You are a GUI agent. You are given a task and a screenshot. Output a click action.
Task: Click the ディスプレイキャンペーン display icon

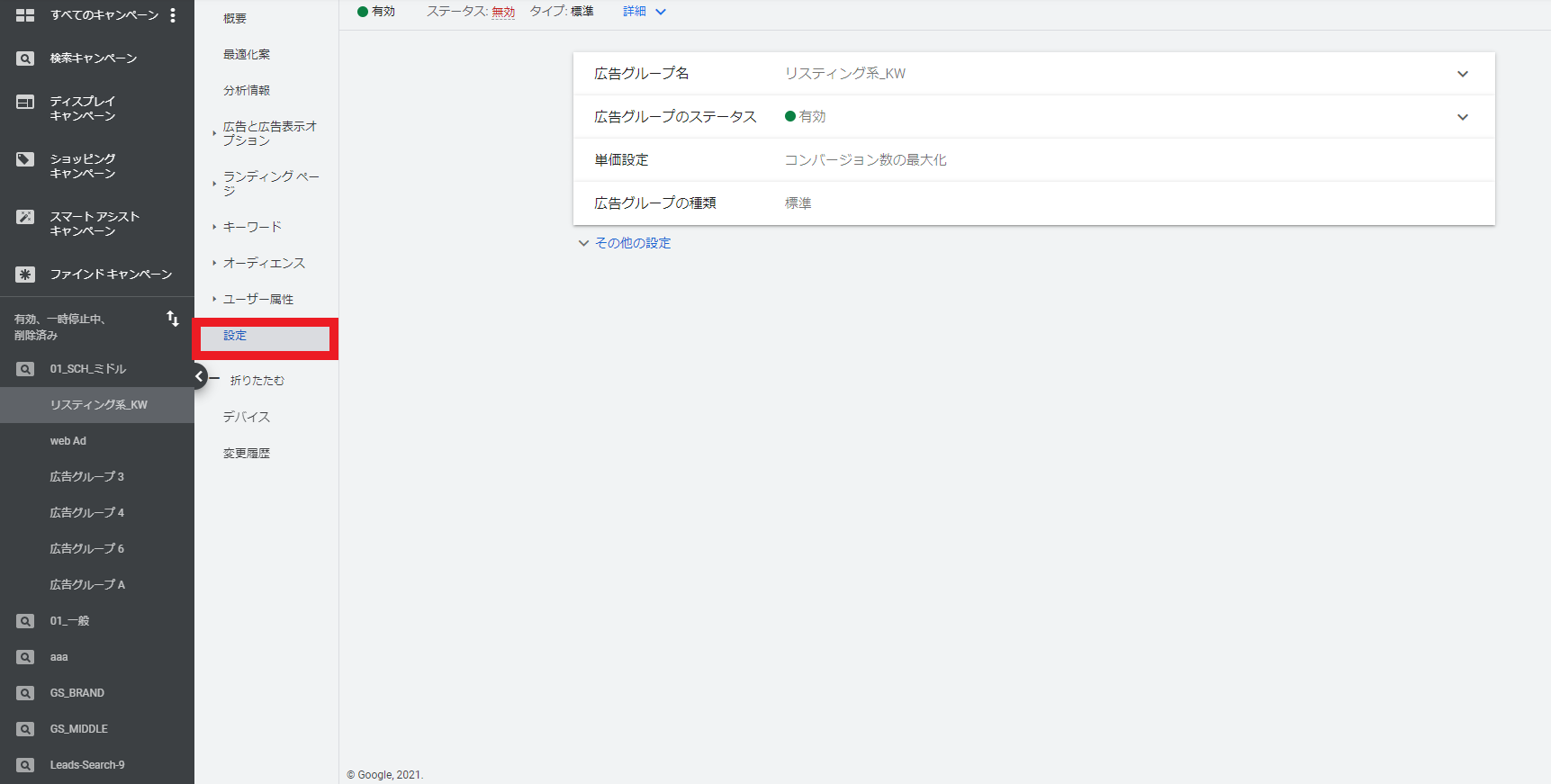pos(25,102)
